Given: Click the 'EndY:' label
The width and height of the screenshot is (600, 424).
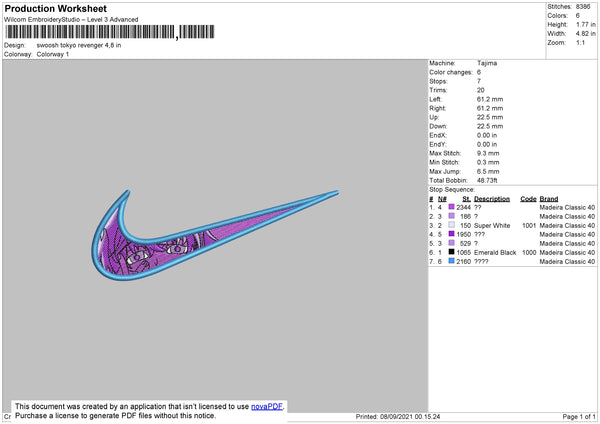Looking at the screenshot, I should click(x=438, y=144).
